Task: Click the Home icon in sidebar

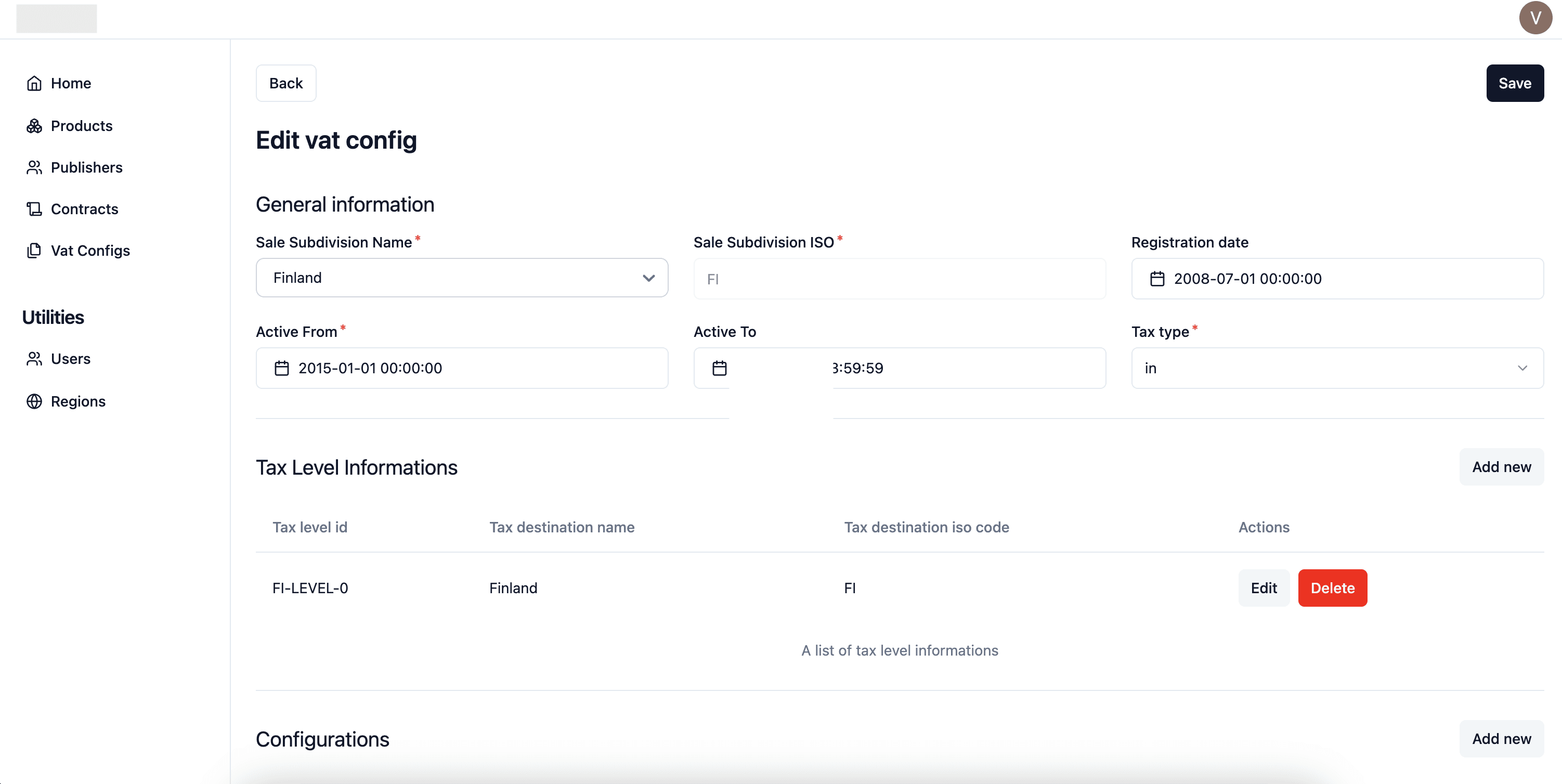Action: pyautogui.click(x=34, y=83)
